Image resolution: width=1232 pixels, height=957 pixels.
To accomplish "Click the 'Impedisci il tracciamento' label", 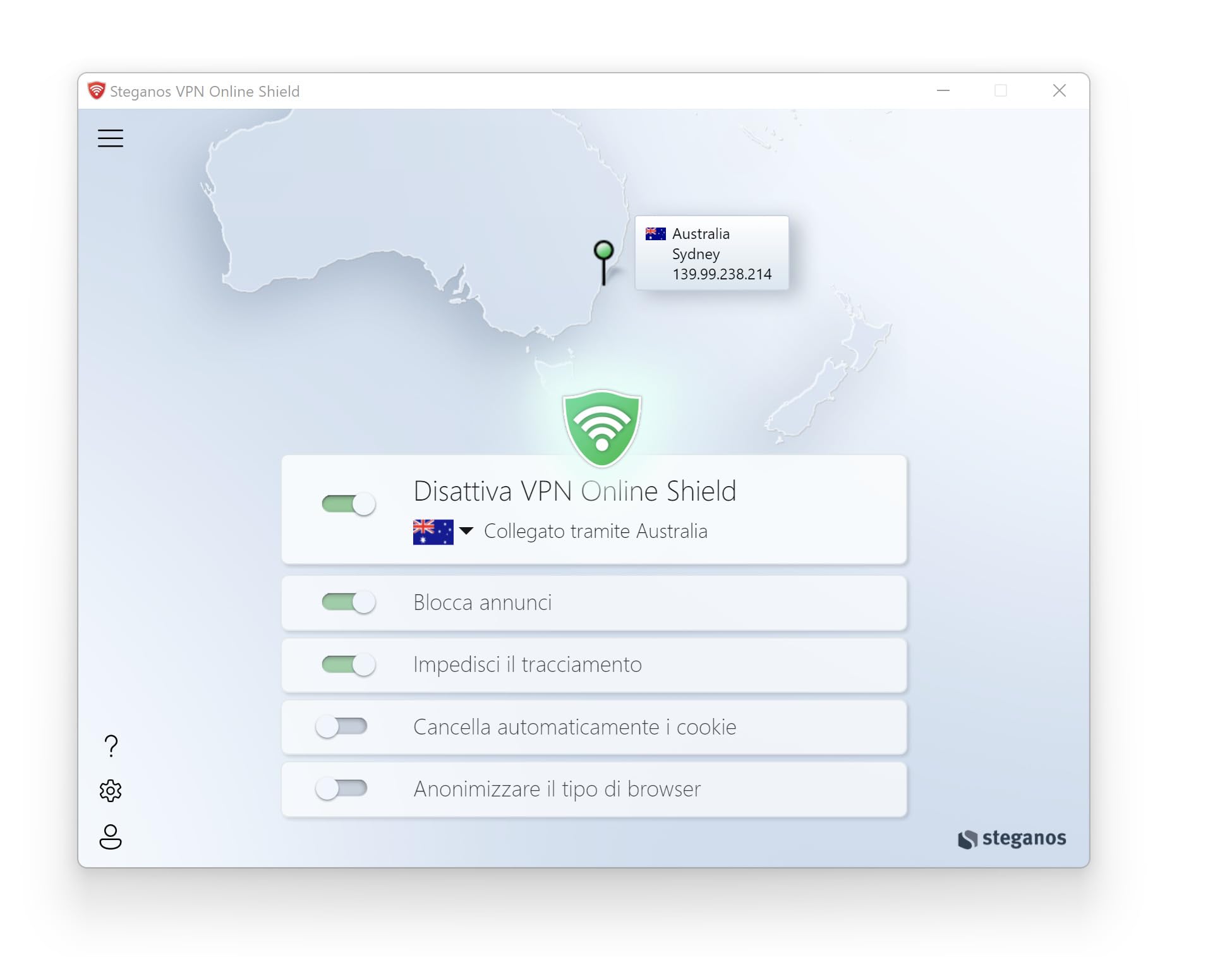I will tap(528, 664).
